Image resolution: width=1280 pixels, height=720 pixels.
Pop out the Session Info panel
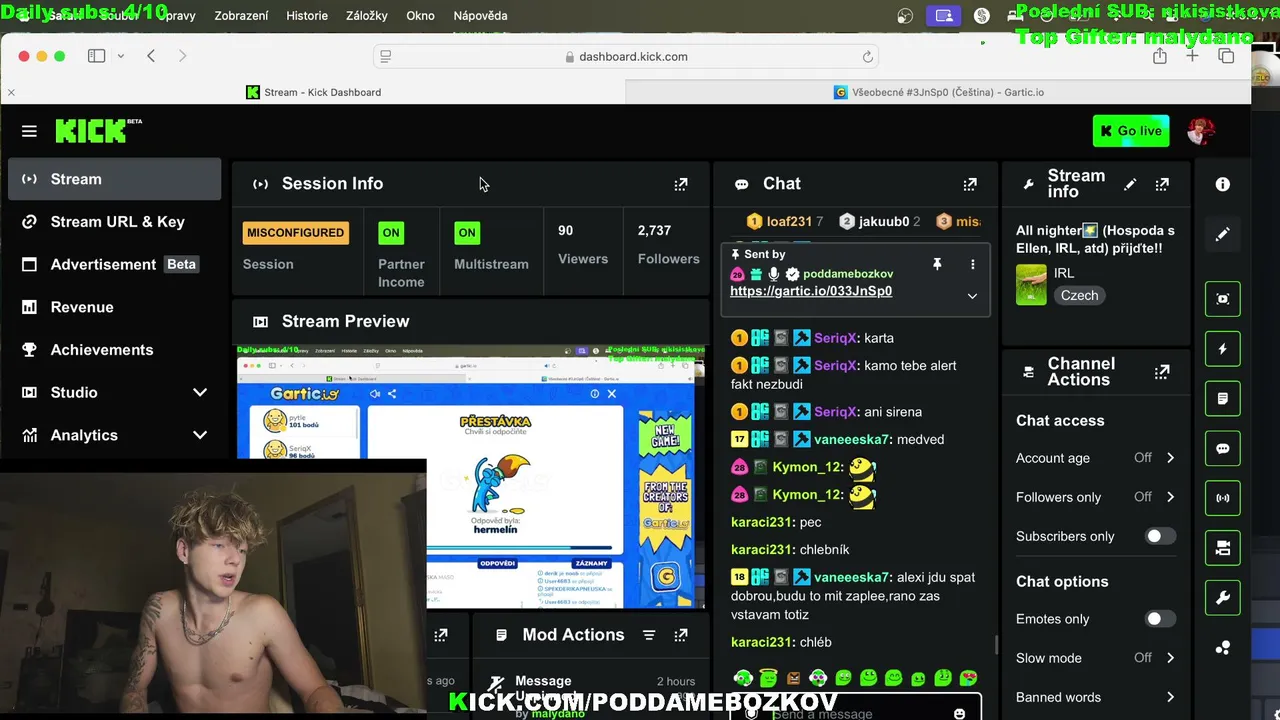point(681,184)
